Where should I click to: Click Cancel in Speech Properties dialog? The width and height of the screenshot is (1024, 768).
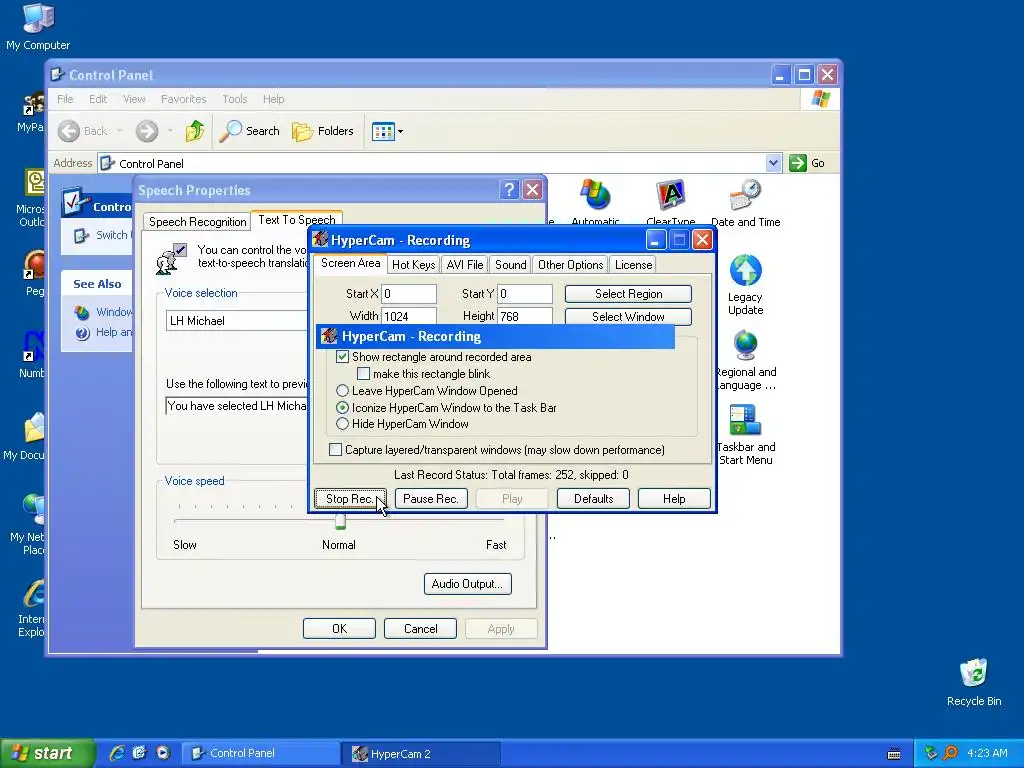(x=420, y=628)
